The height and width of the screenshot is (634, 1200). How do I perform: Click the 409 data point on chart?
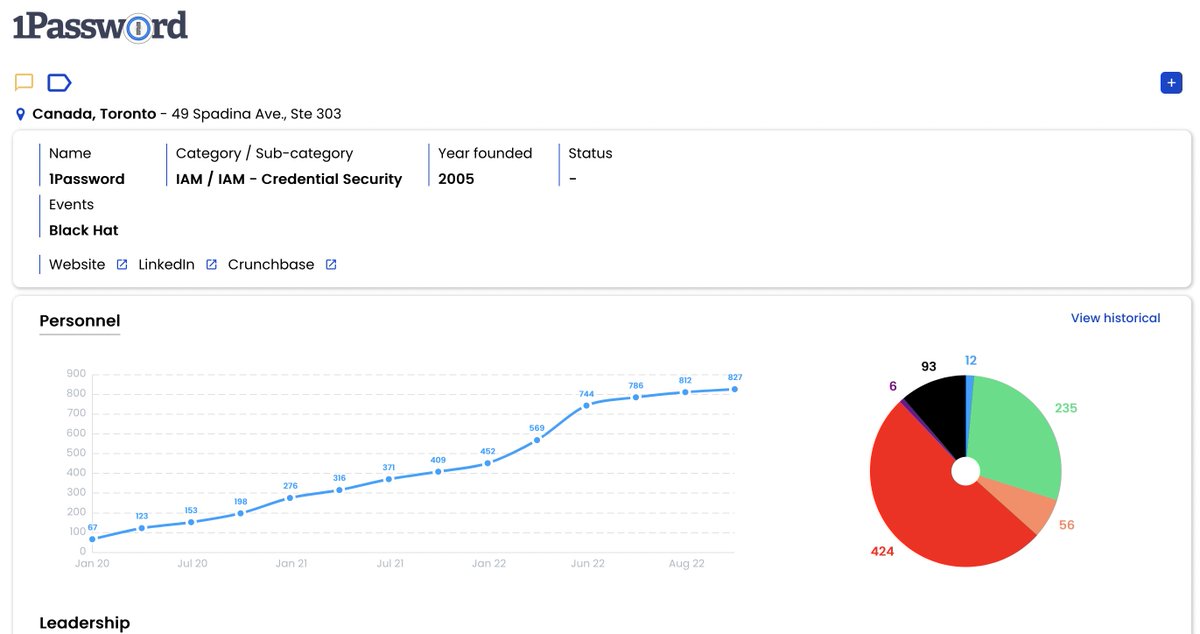coord(438,471)
